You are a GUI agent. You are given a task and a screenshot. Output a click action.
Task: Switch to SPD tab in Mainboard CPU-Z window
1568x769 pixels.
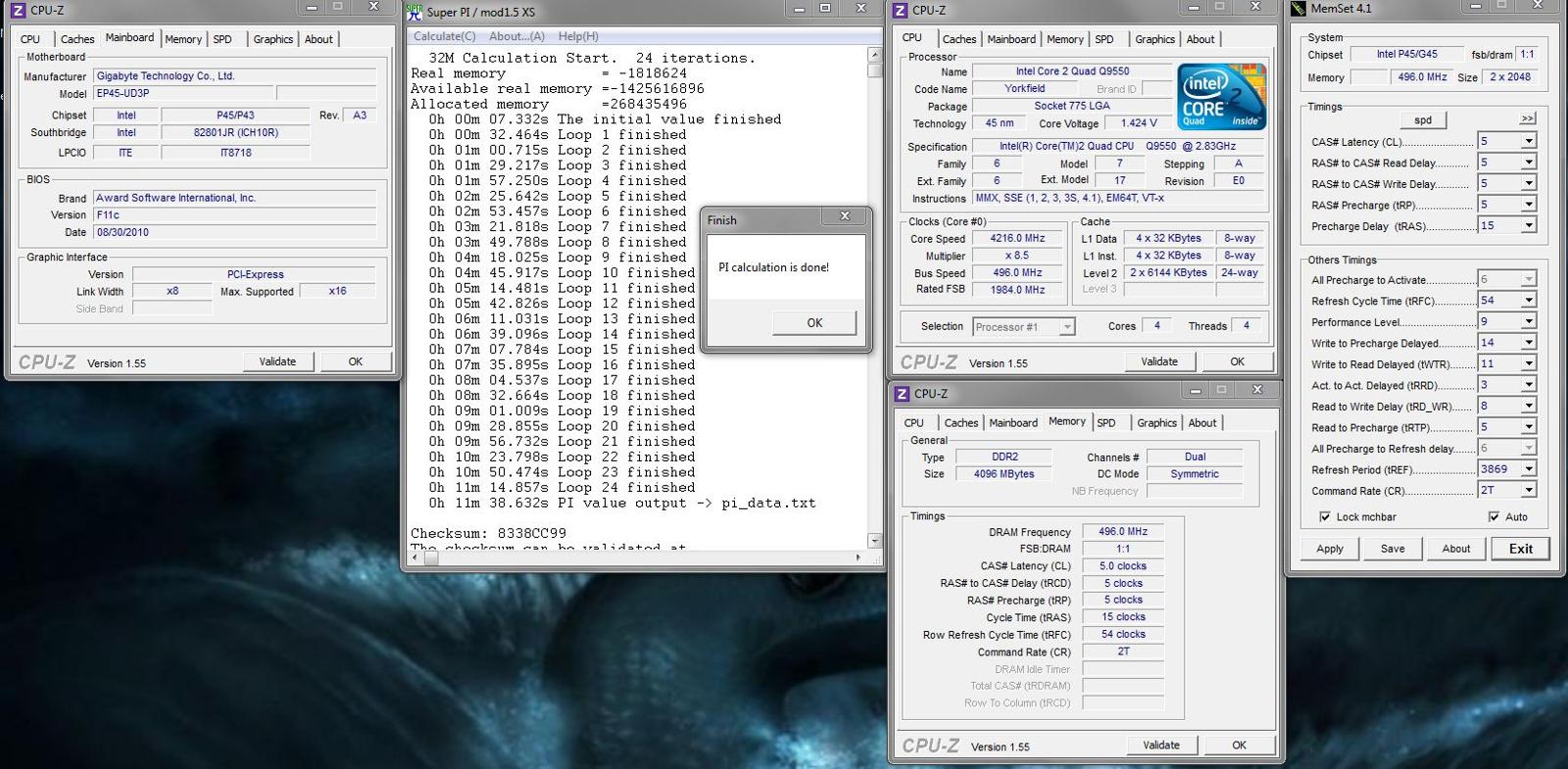222,39
